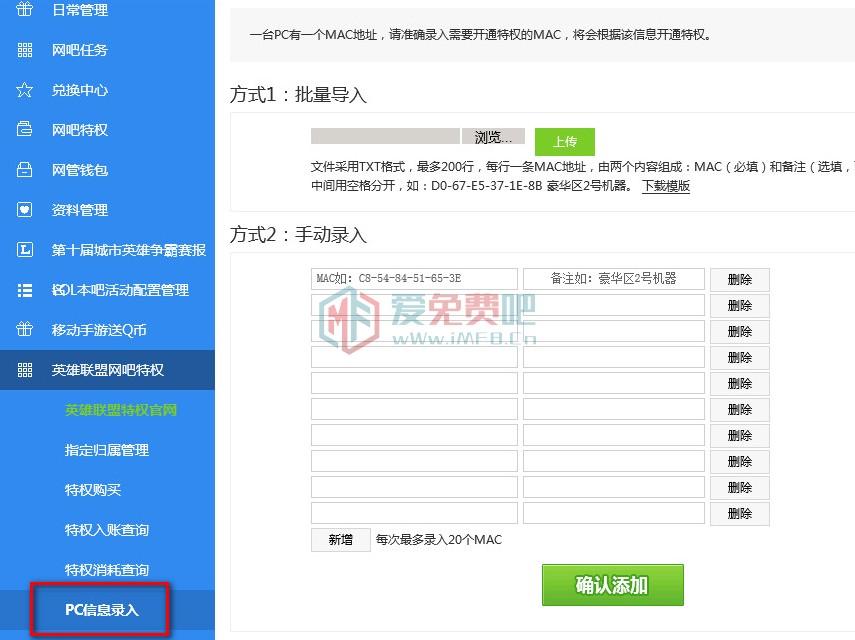
Task: Click 删除 on the first row
Action: [740, 280]
